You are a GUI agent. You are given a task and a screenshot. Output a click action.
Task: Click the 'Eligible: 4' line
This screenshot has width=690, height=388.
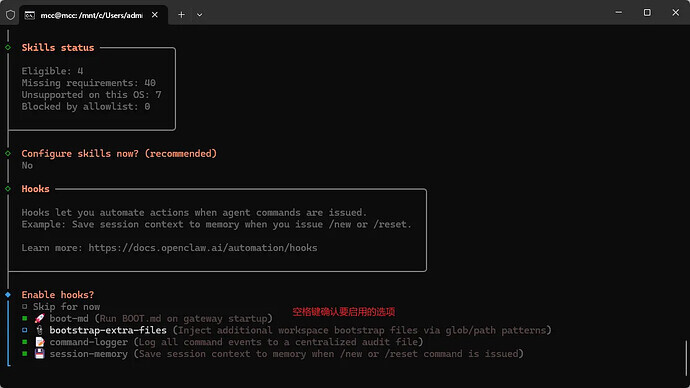pyautogui.click(x=52, y=71)
